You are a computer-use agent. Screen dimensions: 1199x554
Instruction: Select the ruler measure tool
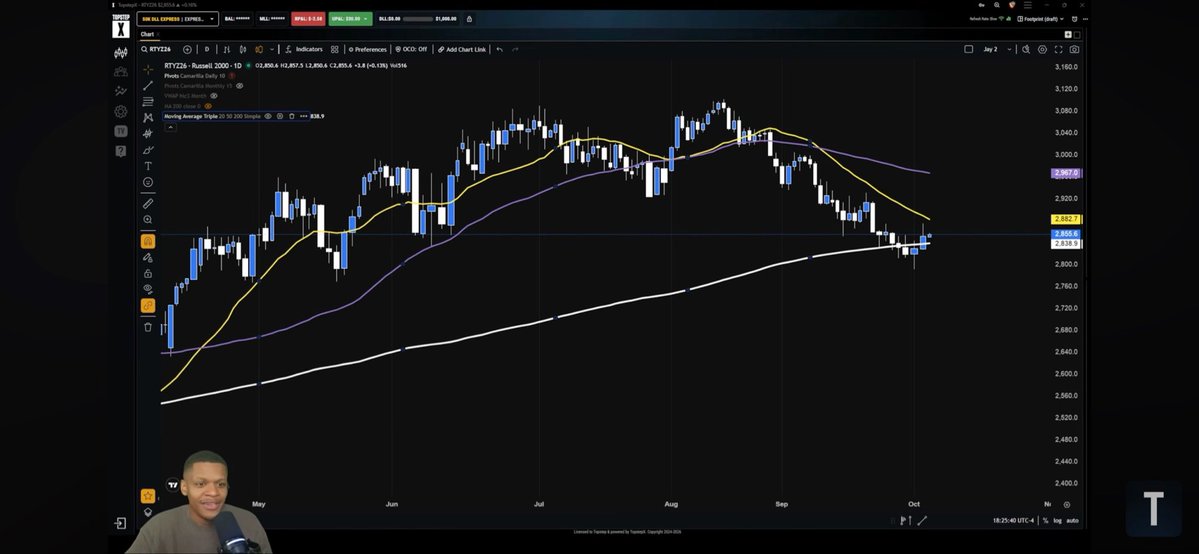click(x=148, y=204)
